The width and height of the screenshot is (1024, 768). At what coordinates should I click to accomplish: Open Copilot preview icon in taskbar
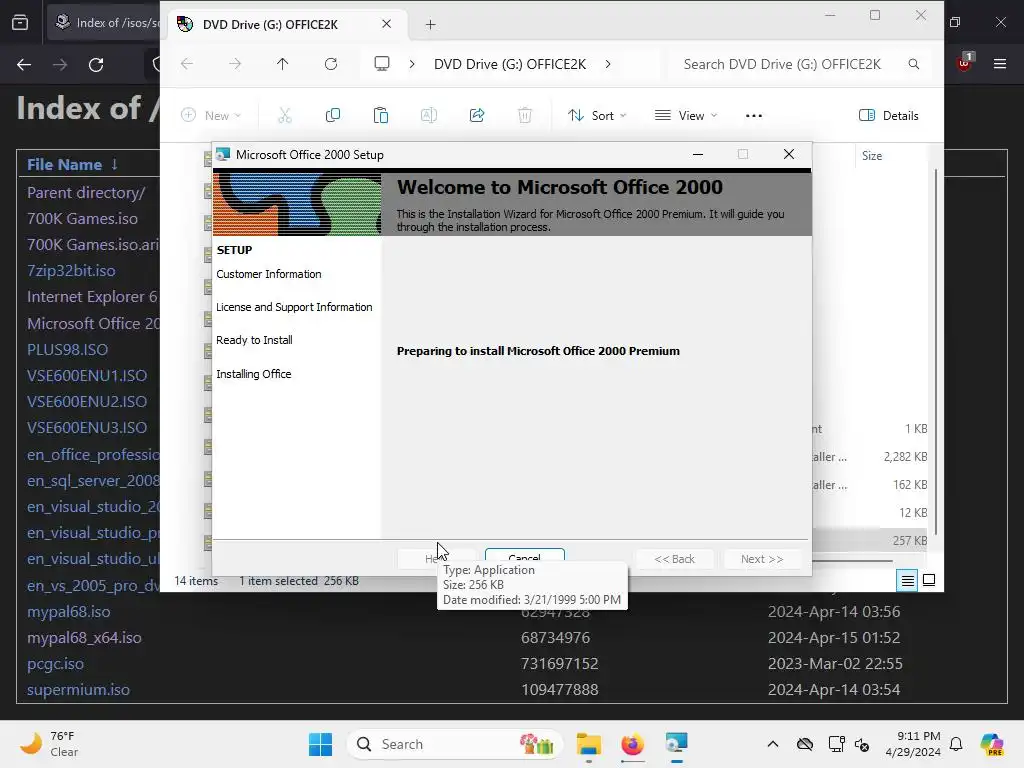[x=992, y=744]
